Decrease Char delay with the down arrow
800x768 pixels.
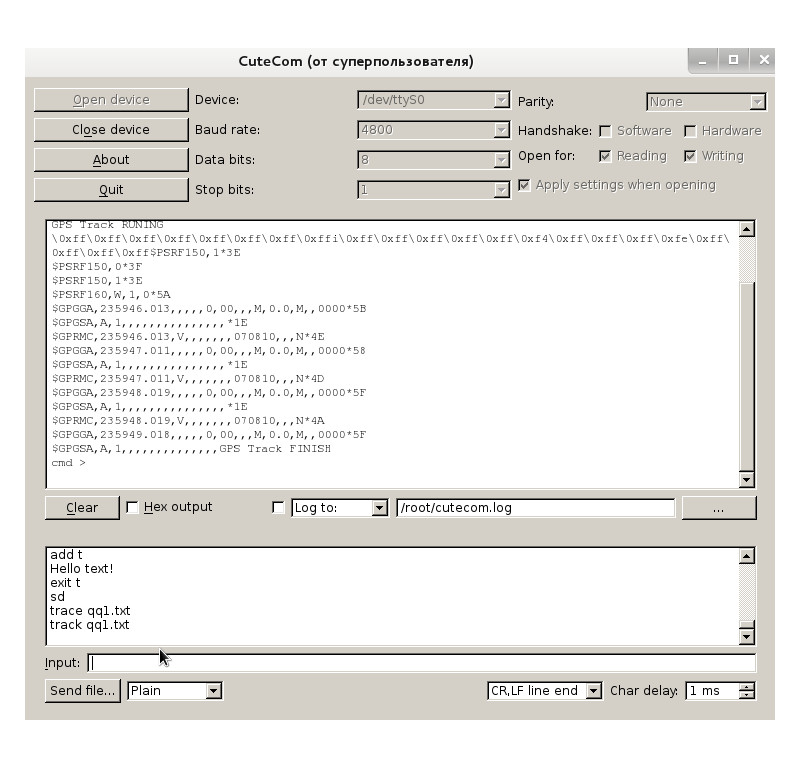click(746, 695)
